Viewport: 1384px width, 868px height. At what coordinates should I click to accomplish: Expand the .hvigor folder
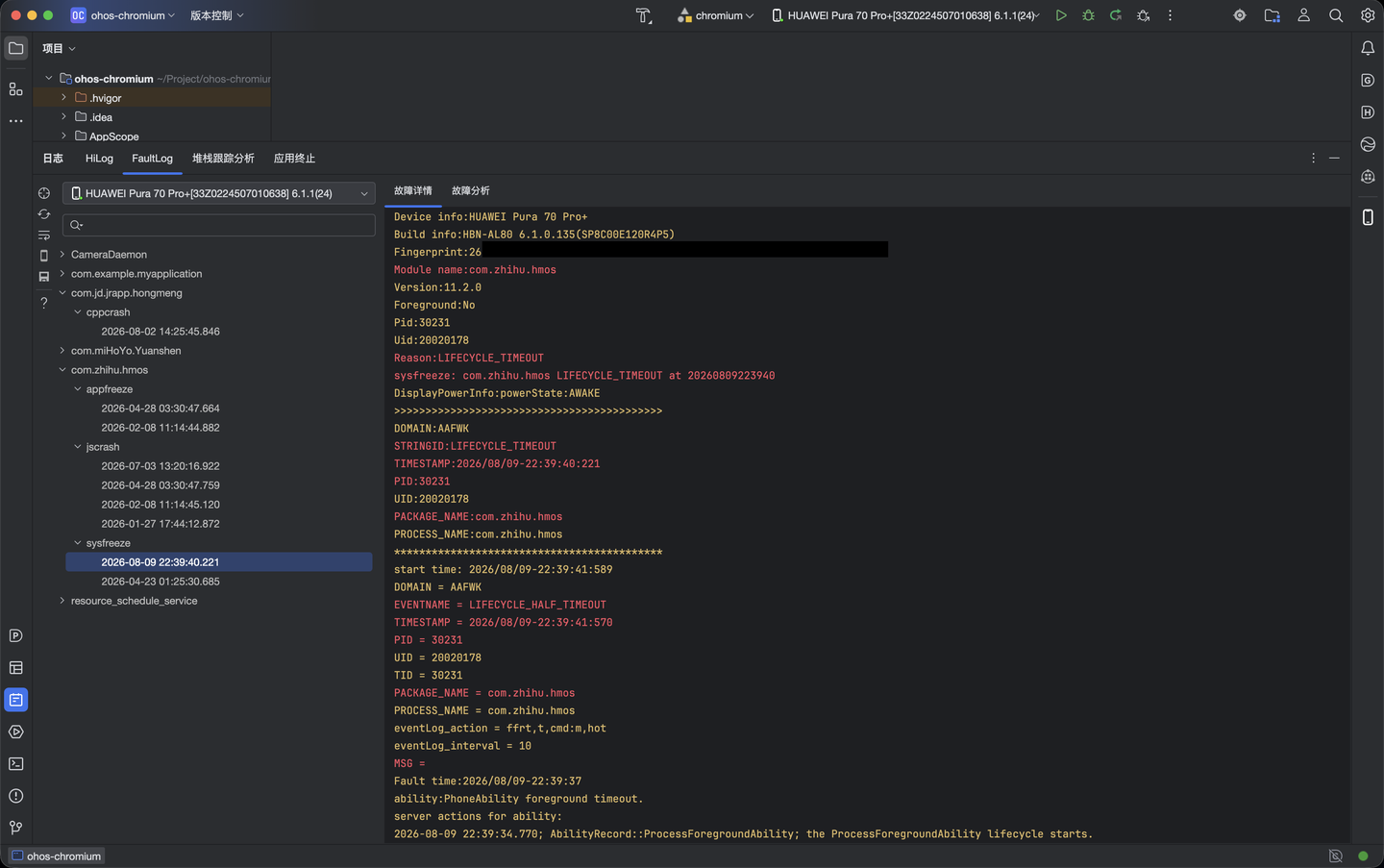pyautogui.click(x=63, y=98)
